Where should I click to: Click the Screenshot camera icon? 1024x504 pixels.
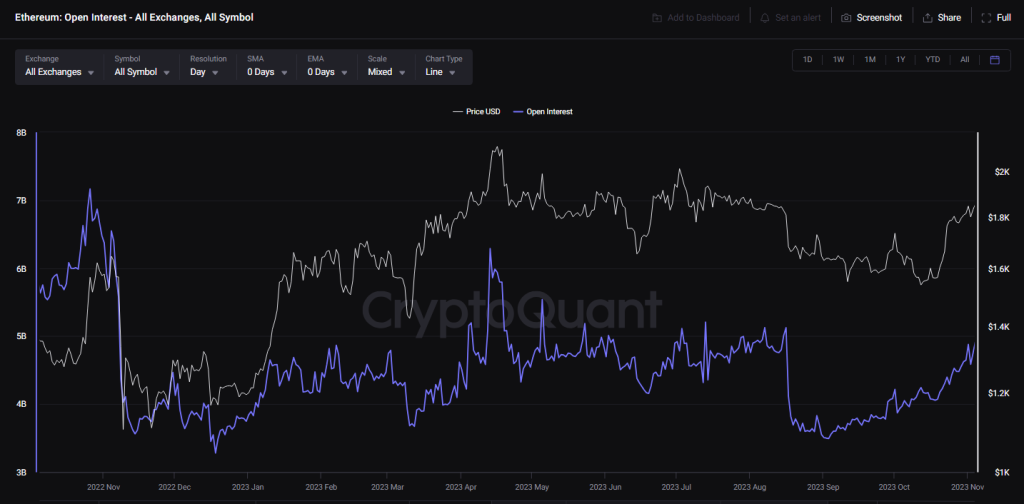tap(846, 18)
